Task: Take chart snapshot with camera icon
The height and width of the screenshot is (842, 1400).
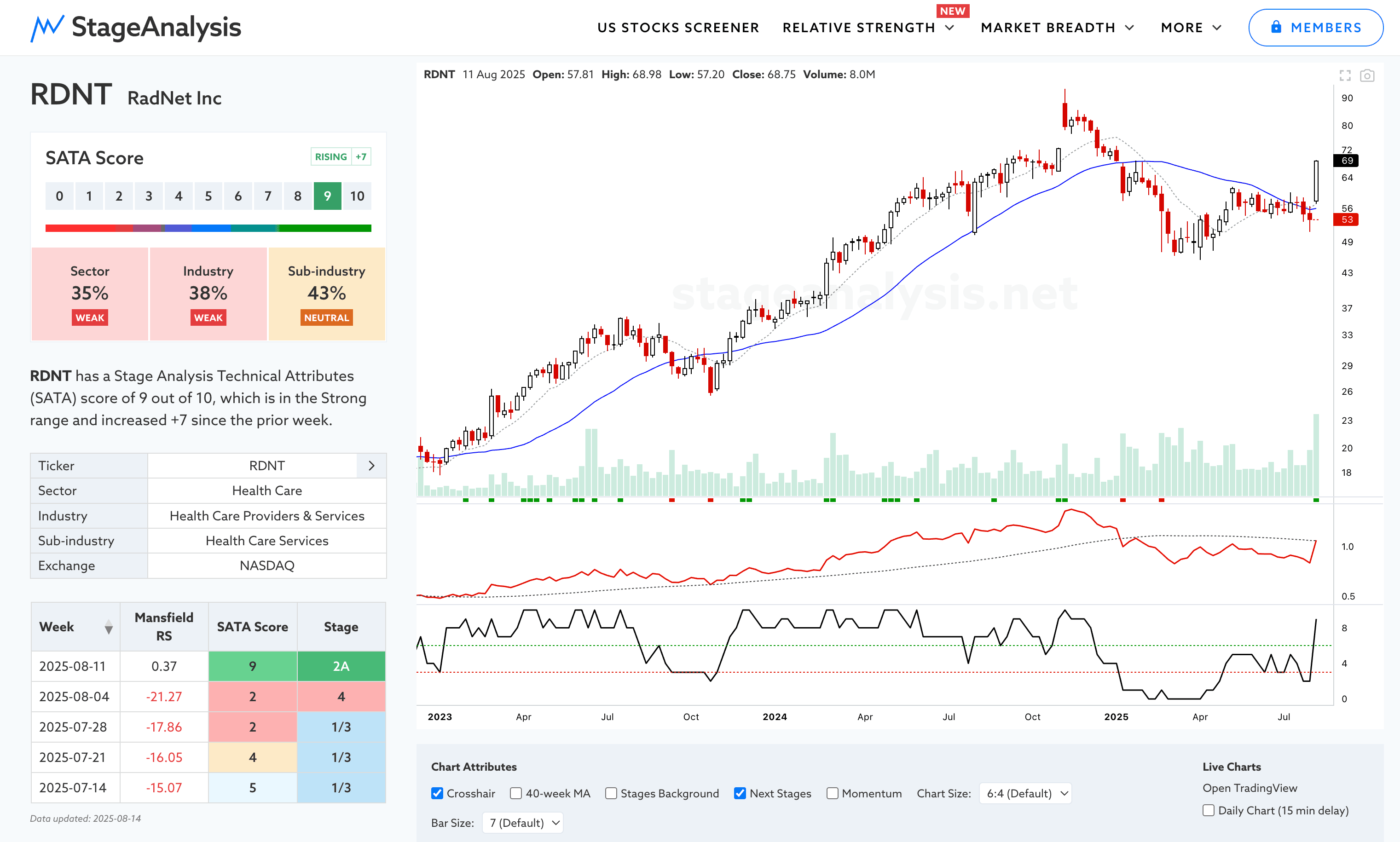Action: [x=1367, y=75]
